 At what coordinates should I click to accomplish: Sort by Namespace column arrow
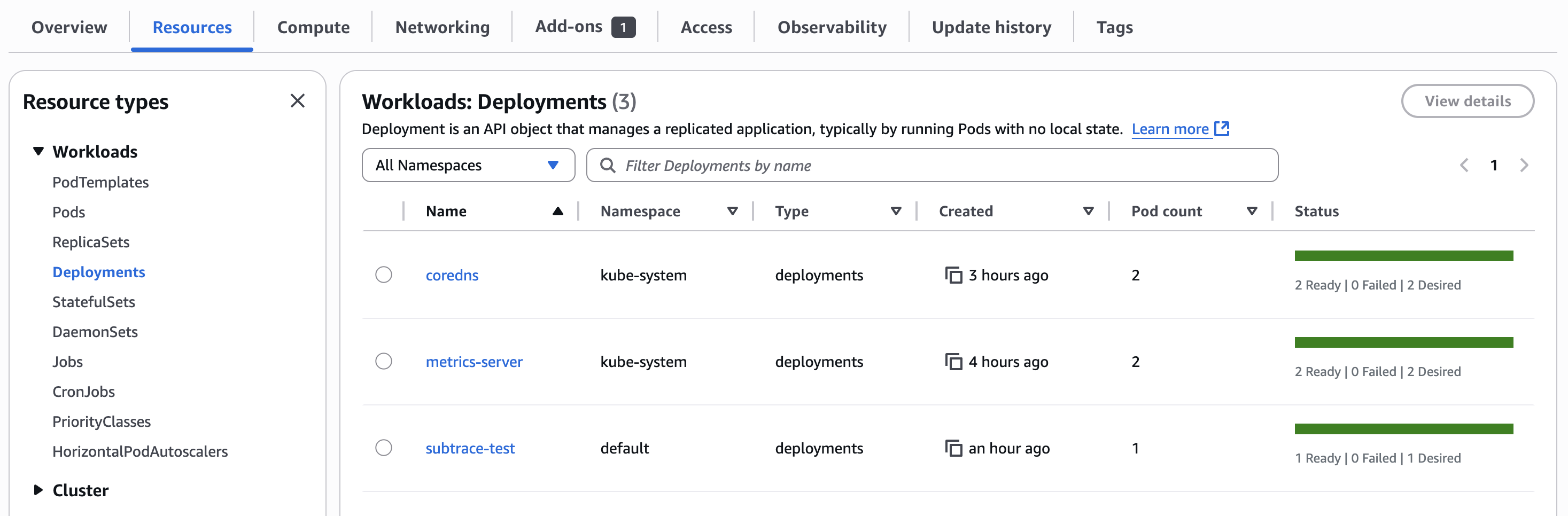tap(732, 211)
